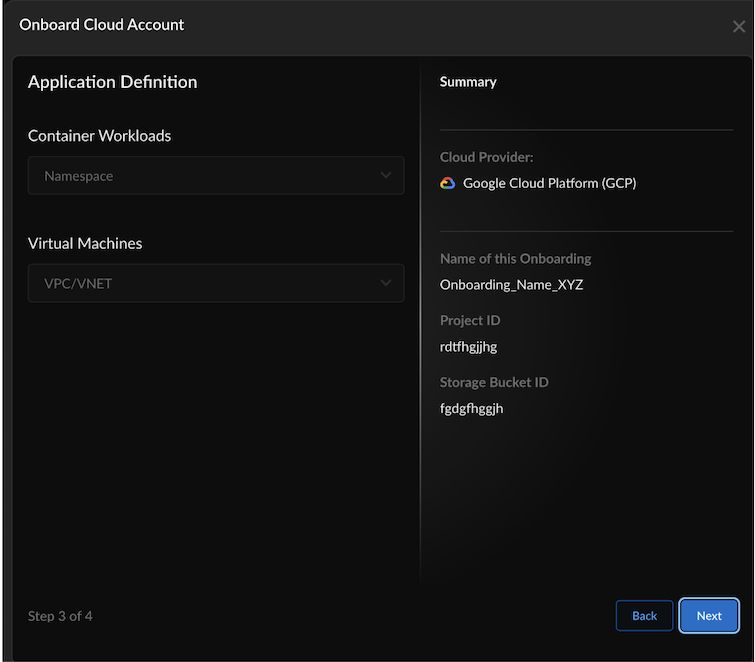The image size is (755, 662).
Task: Click the Container Workloads label
Action: [99, 136]
